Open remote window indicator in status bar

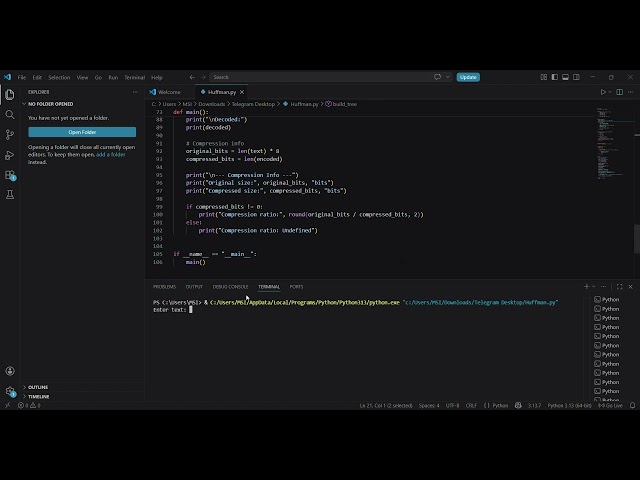click(7, 406)
